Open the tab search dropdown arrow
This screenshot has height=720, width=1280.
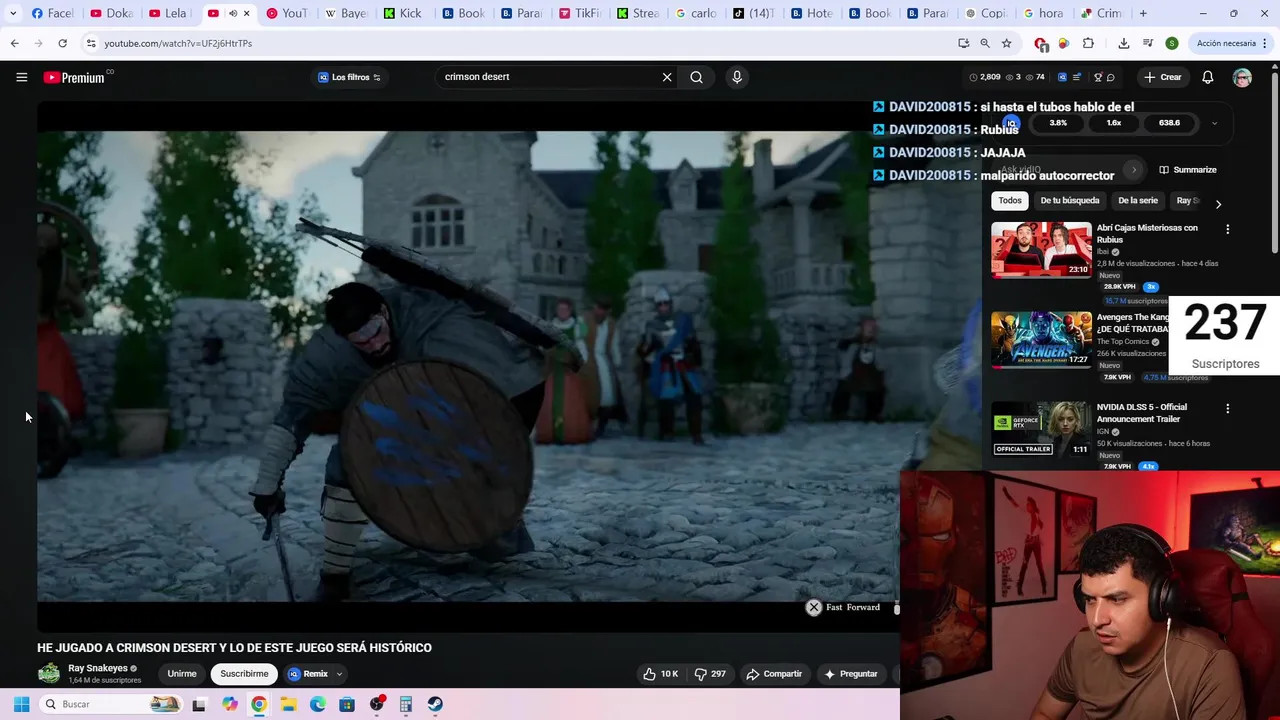coord(12,13)
